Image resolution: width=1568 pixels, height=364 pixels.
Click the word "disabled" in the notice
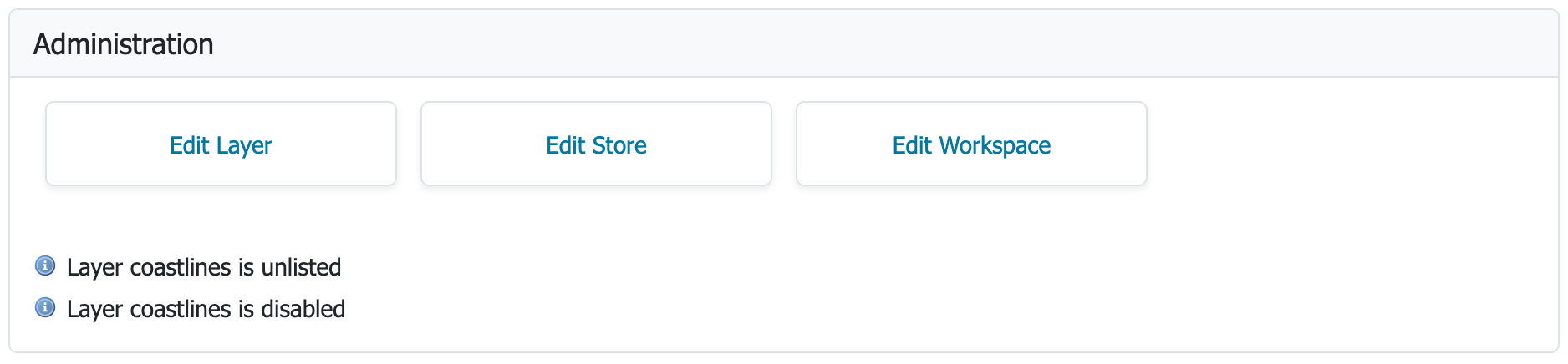pyautogui.click(x=303, y=309)
